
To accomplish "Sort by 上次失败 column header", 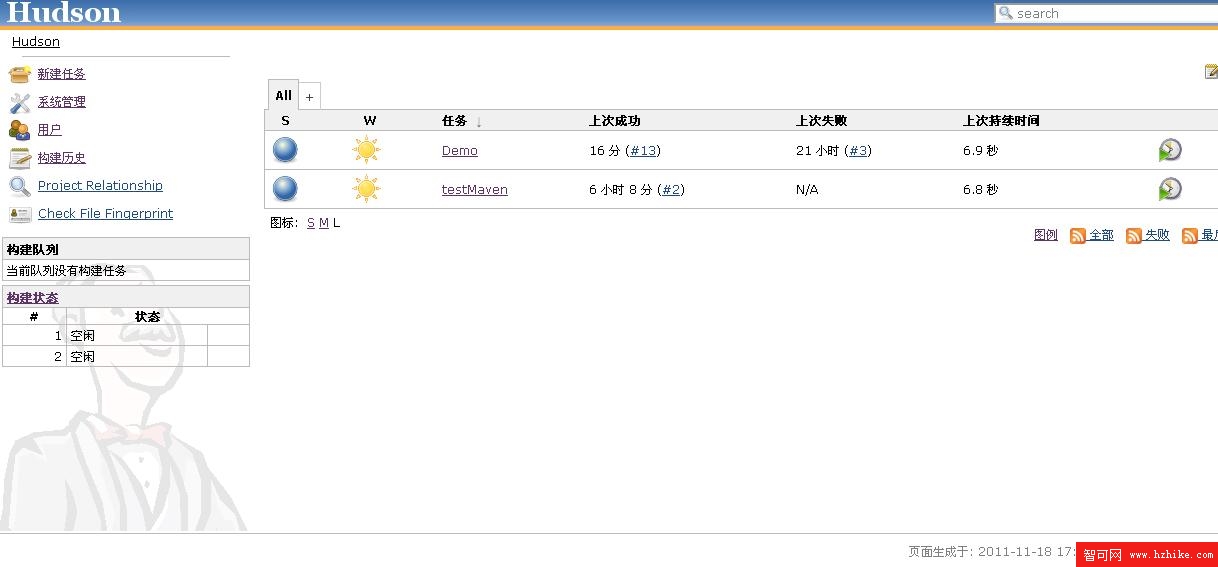I will point(821,121).
